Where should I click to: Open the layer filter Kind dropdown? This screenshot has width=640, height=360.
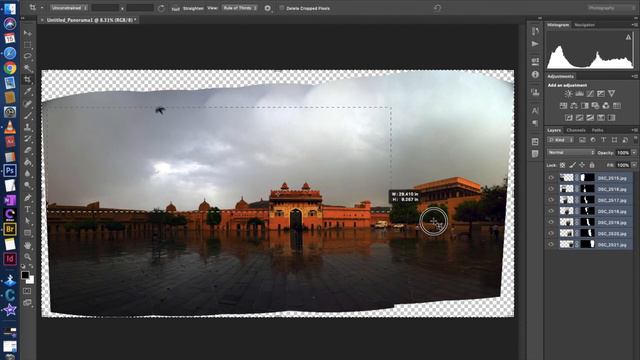pyautogui.click(x=560, y=140)
